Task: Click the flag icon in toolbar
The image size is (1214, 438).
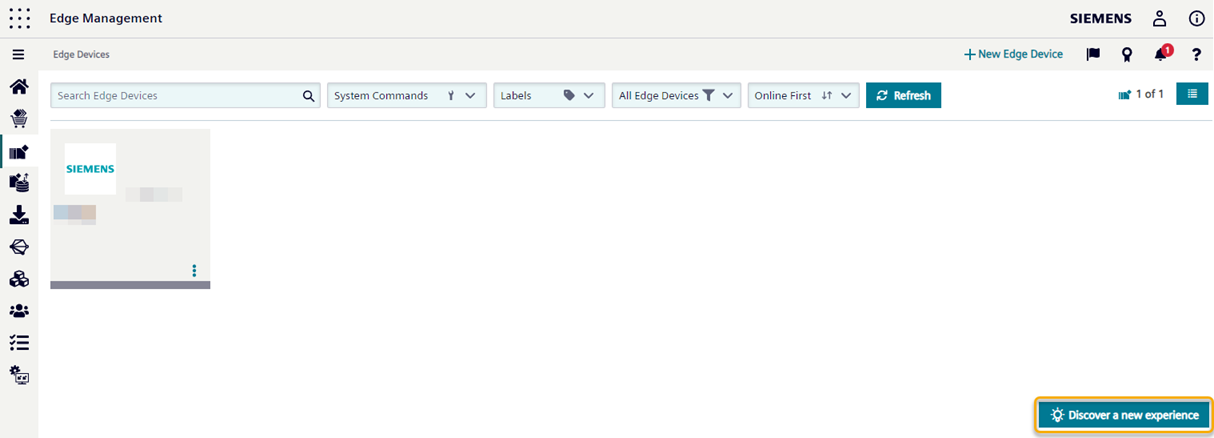Action: click(1093, 54)
